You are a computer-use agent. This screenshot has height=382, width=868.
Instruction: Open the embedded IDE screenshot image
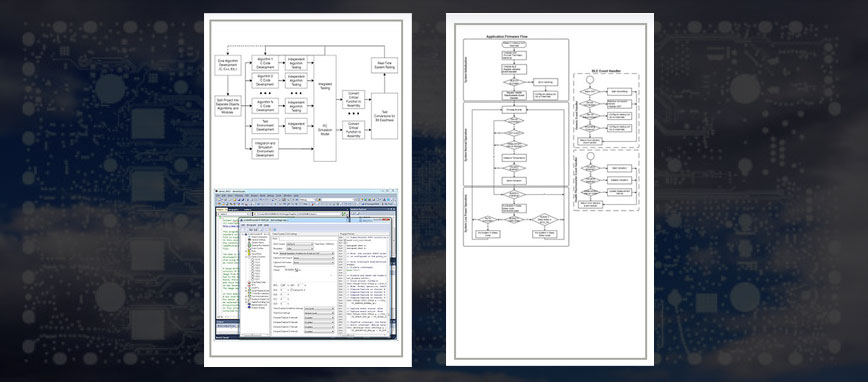coord(306,265)
